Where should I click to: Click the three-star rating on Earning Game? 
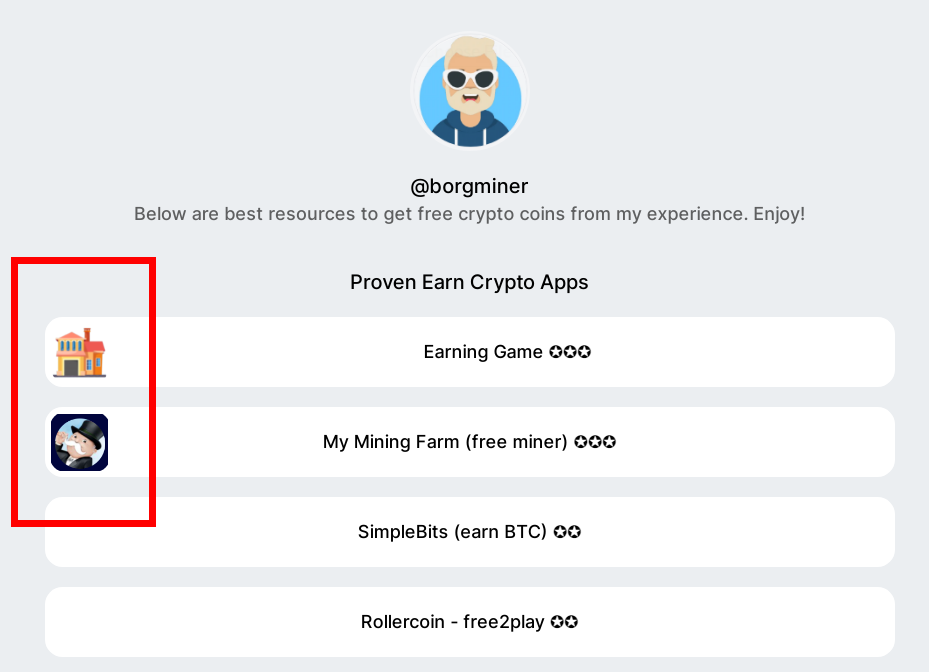(x=570, y=352)
